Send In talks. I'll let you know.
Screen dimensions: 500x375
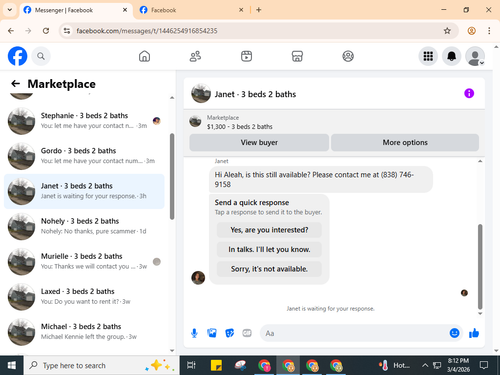tap(269, 249)
